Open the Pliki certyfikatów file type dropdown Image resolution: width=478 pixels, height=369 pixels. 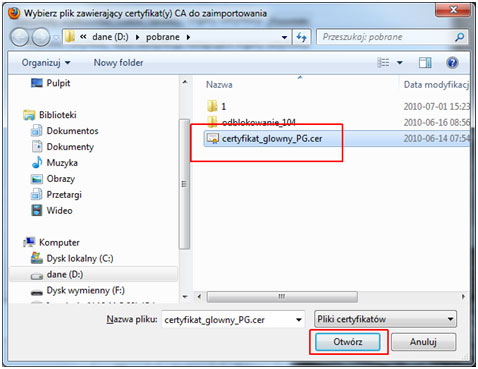385,319
